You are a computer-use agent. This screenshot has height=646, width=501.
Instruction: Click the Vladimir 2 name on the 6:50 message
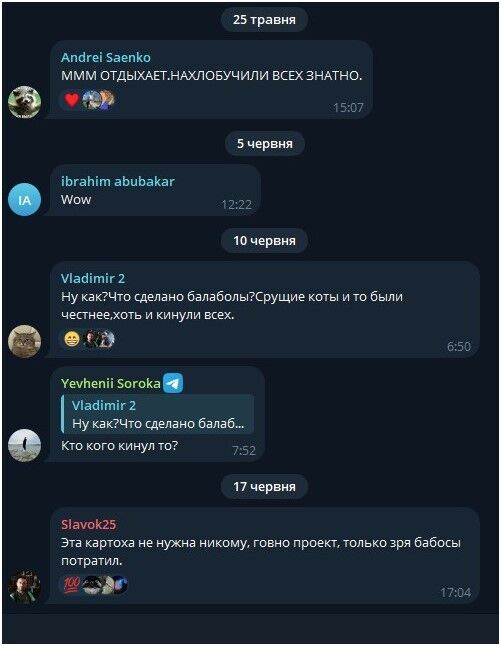(93, 279)
